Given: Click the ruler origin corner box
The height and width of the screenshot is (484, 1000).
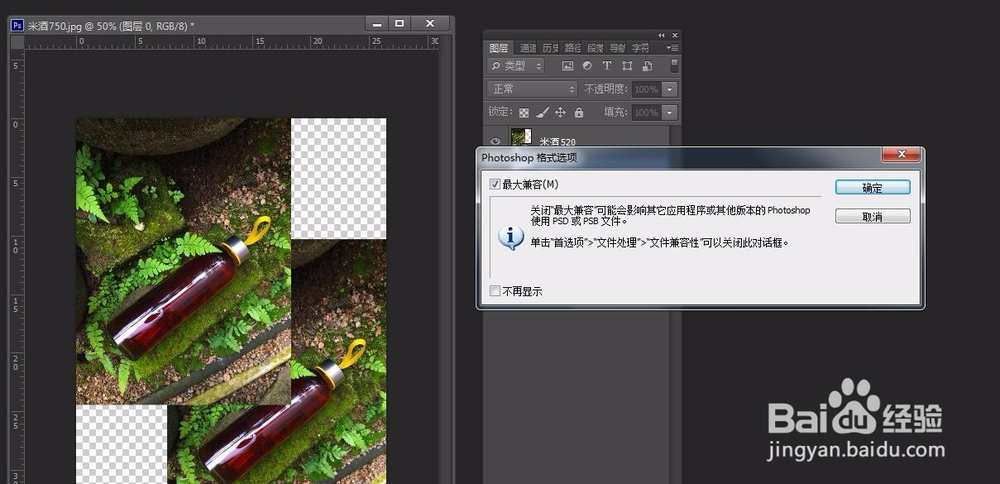Looking at the screenshot, I should pyautogui.click(x=17, y=43).
